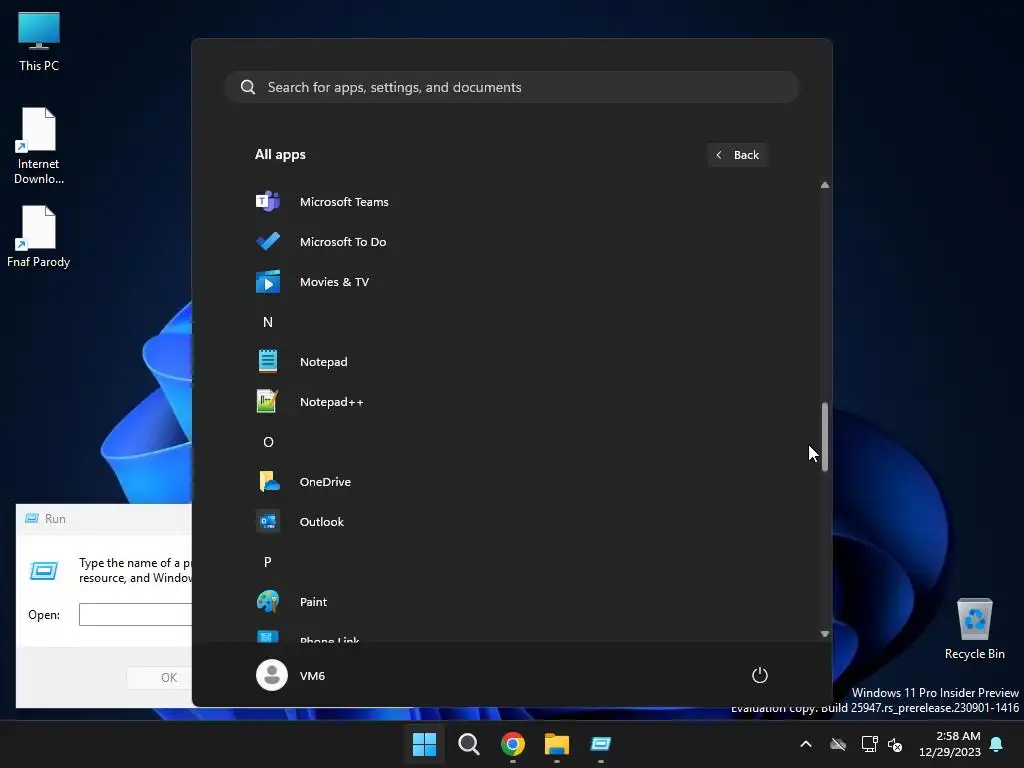Click Windows Start button on taskbar
The image size is (1024, 768).
pyautogui.click(x=424, y=744)
